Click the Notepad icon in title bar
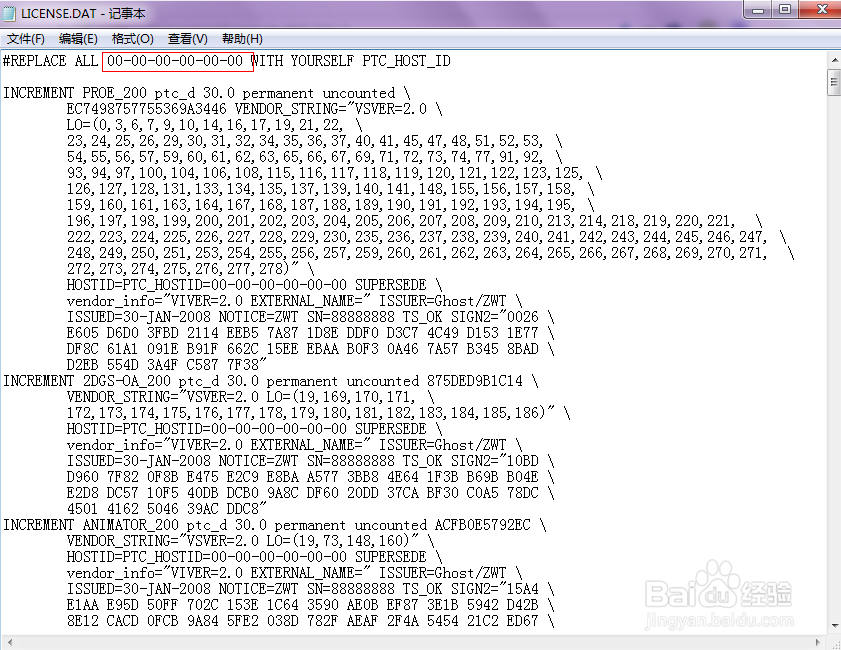The image size is (841, 650). pos(10,13)
